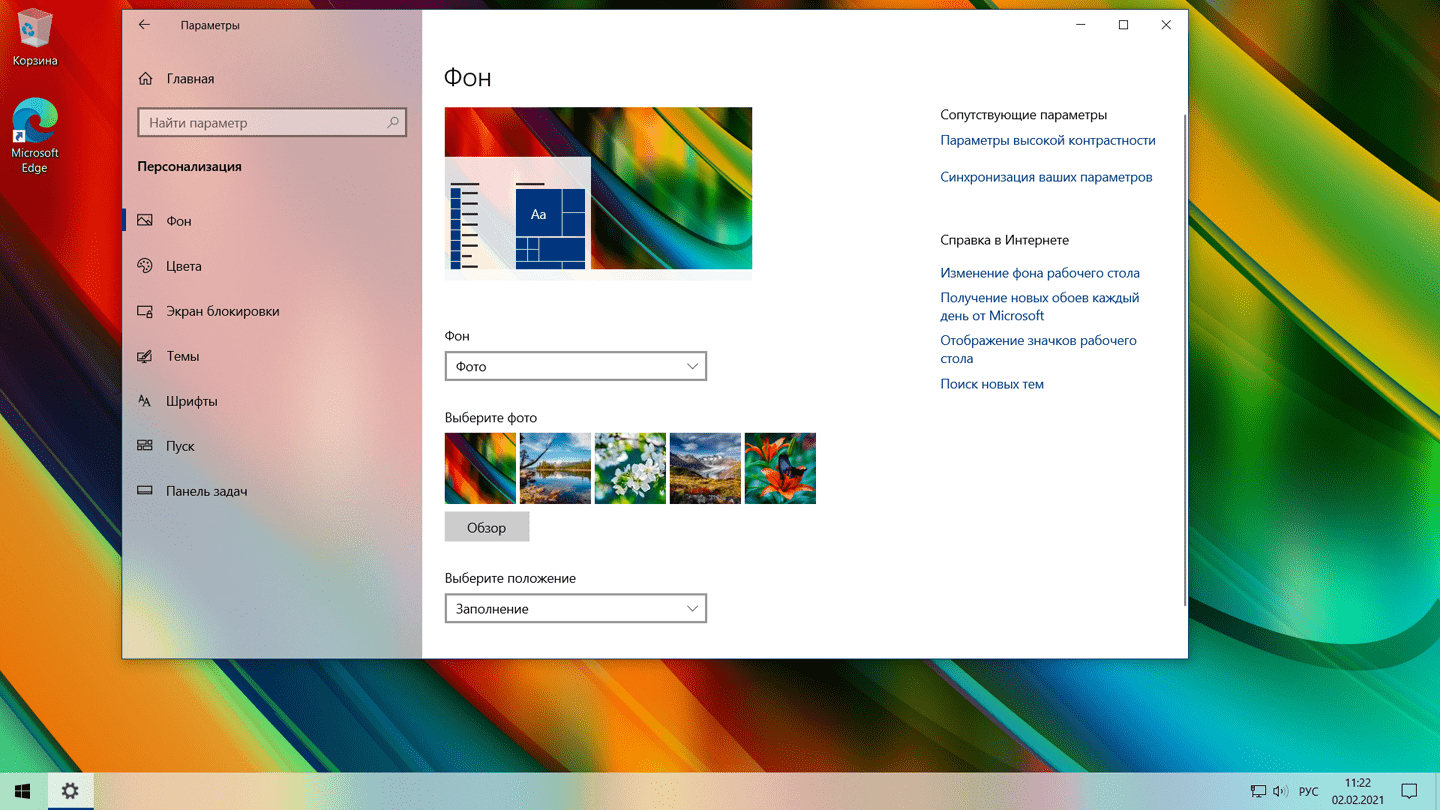Go to Темы (Themes) section

pyautogui.click(x=182, y=356)
